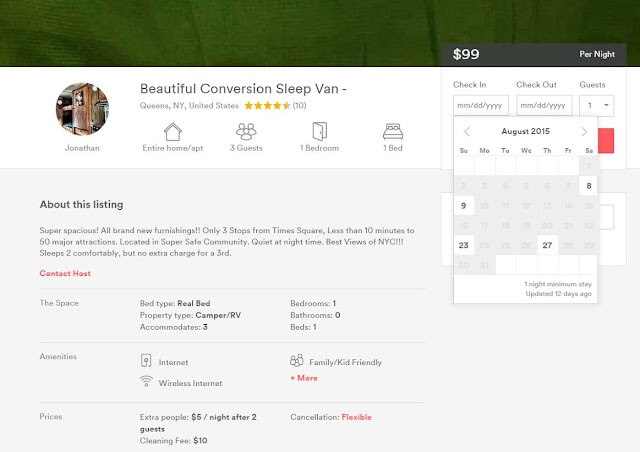This screenshot has width=640, height=452.
Task: Click the 3 Guests people icon
Action: pyautogui.click(x=246, y=132)
